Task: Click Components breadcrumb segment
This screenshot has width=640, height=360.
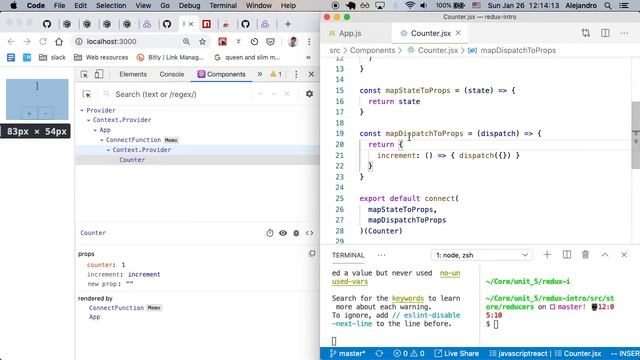Action: coord(372,50)
